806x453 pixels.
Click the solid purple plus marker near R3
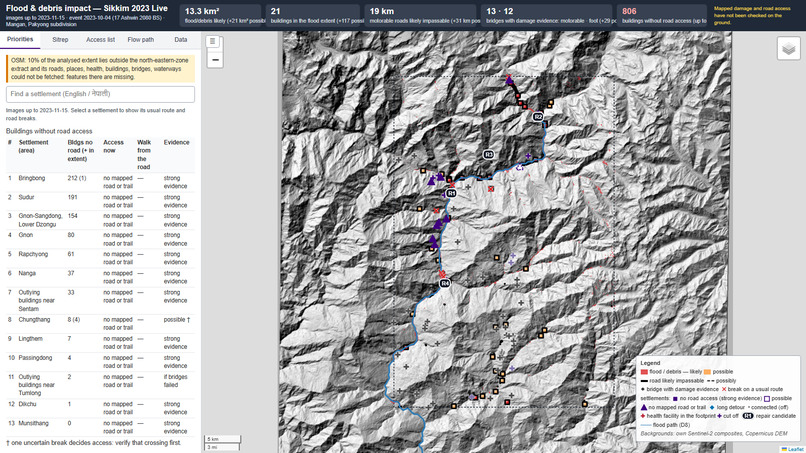tap(528, 155)
